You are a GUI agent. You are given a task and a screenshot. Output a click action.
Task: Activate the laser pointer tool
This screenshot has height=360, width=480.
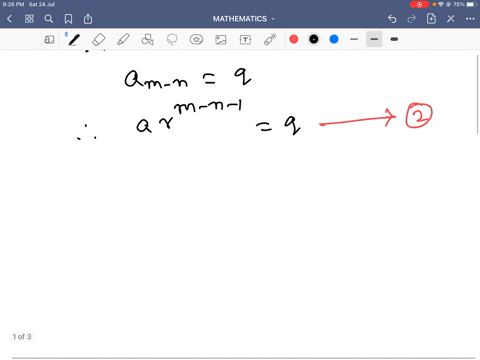(270, 39)
